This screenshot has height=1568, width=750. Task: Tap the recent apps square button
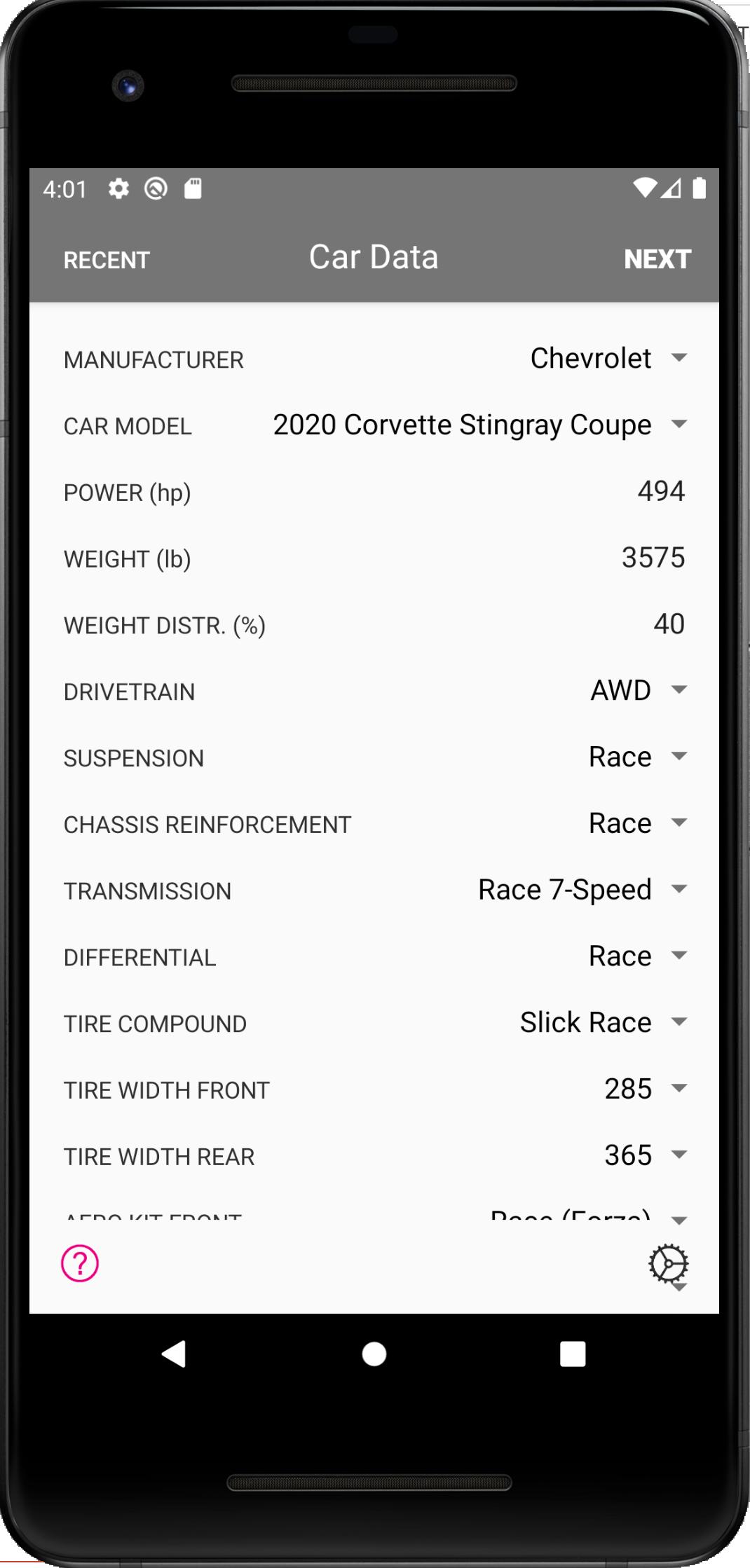click(x=573, y=1354)
